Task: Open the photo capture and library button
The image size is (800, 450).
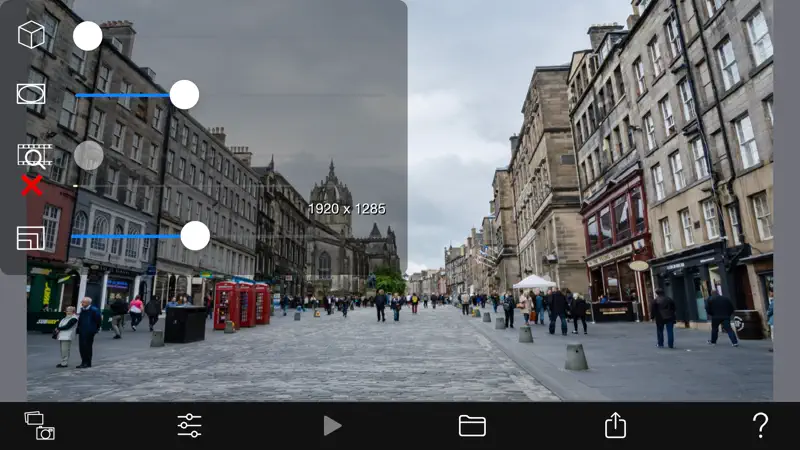Action: 40,426
